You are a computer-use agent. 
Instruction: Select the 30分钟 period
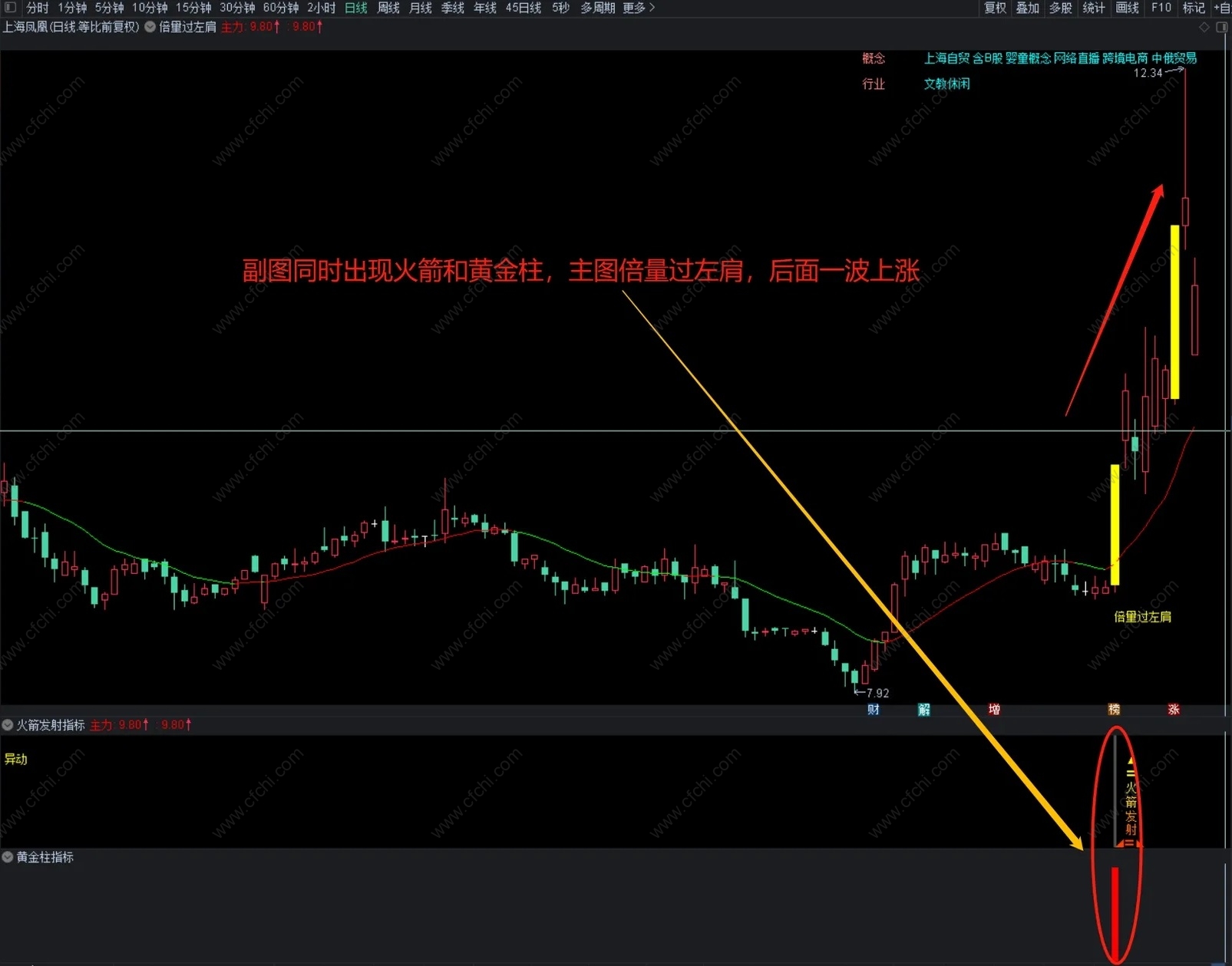tap(237, 8)
